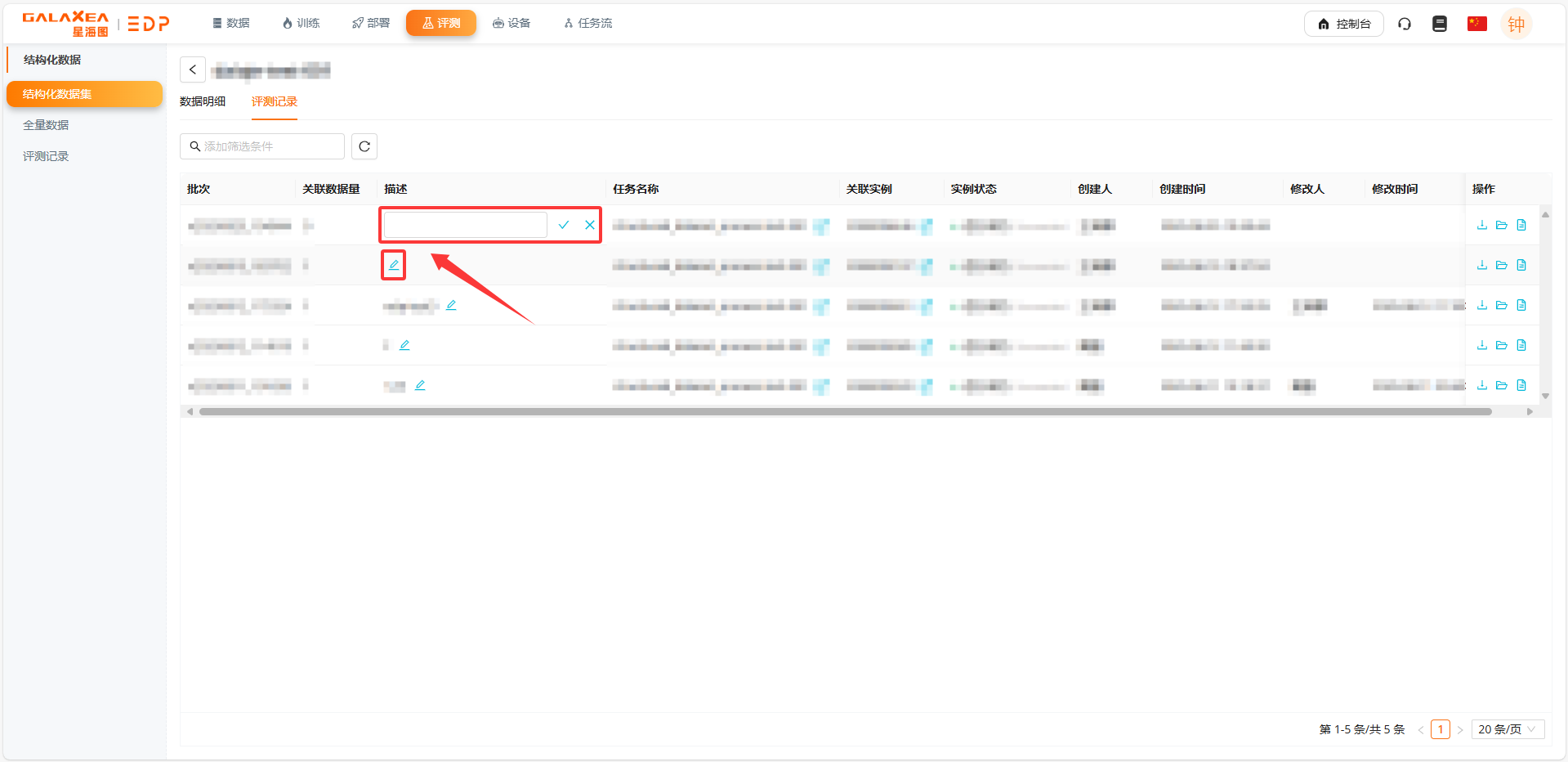Switch to the 数据明细 tab

tap(203, 101)
